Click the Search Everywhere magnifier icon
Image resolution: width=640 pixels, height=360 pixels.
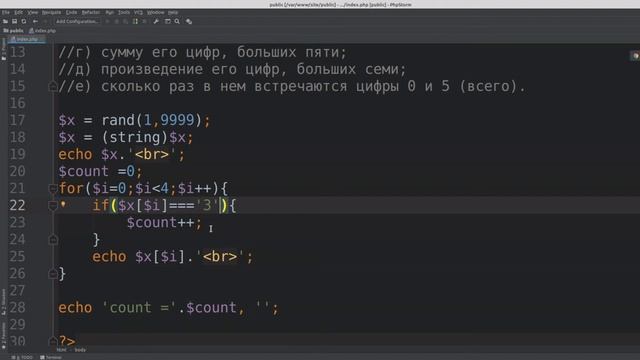[x=177, y=21]
